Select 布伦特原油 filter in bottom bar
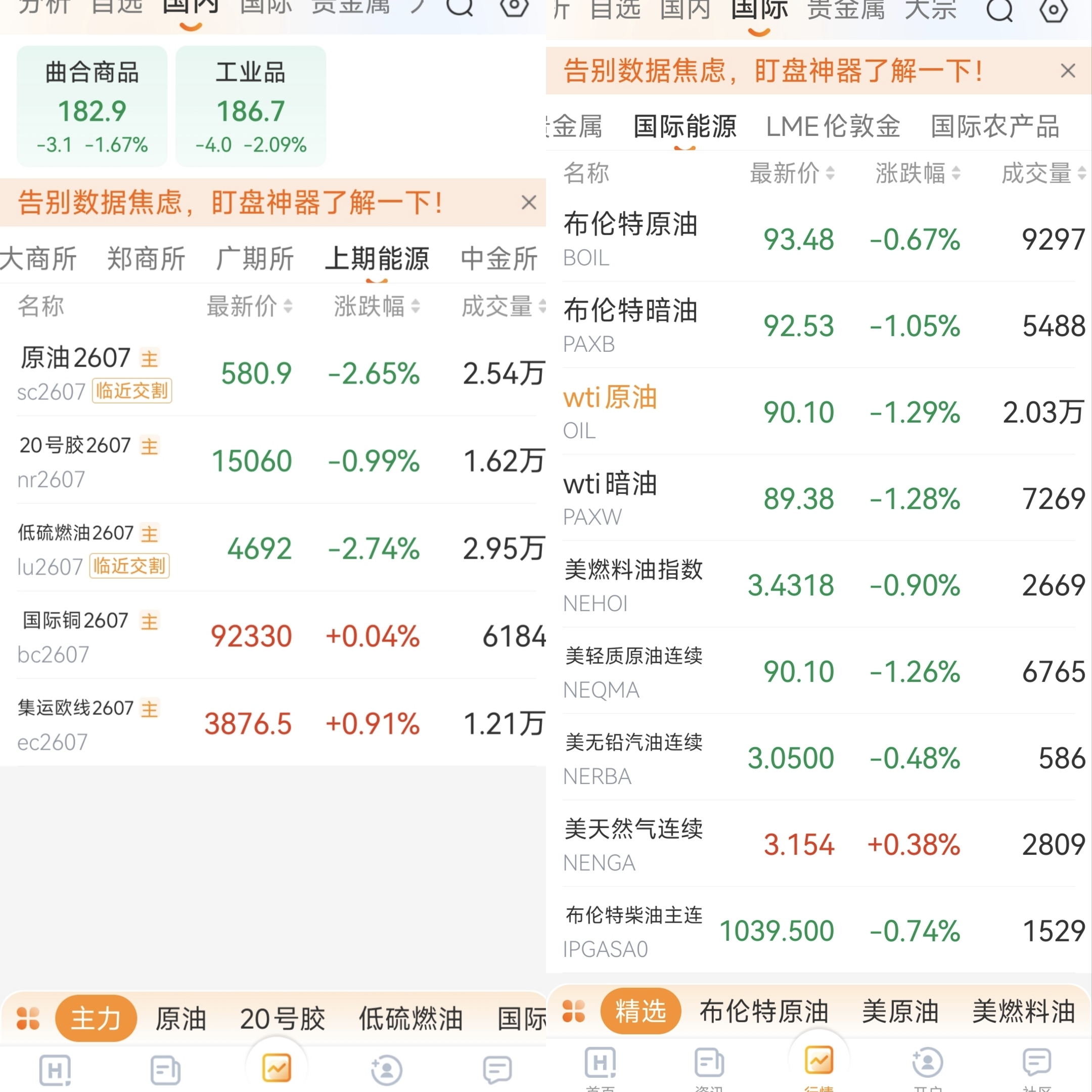Viewport: 1092px width, 1092px height. click(763, 1011)
